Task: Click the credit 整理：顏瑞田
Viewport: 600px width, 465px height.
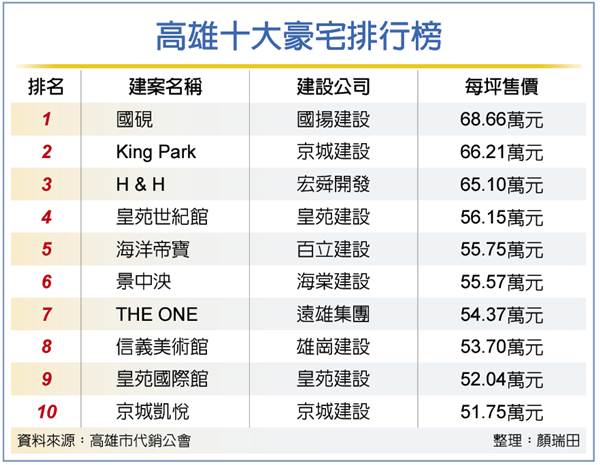Action: click(536, 441)
